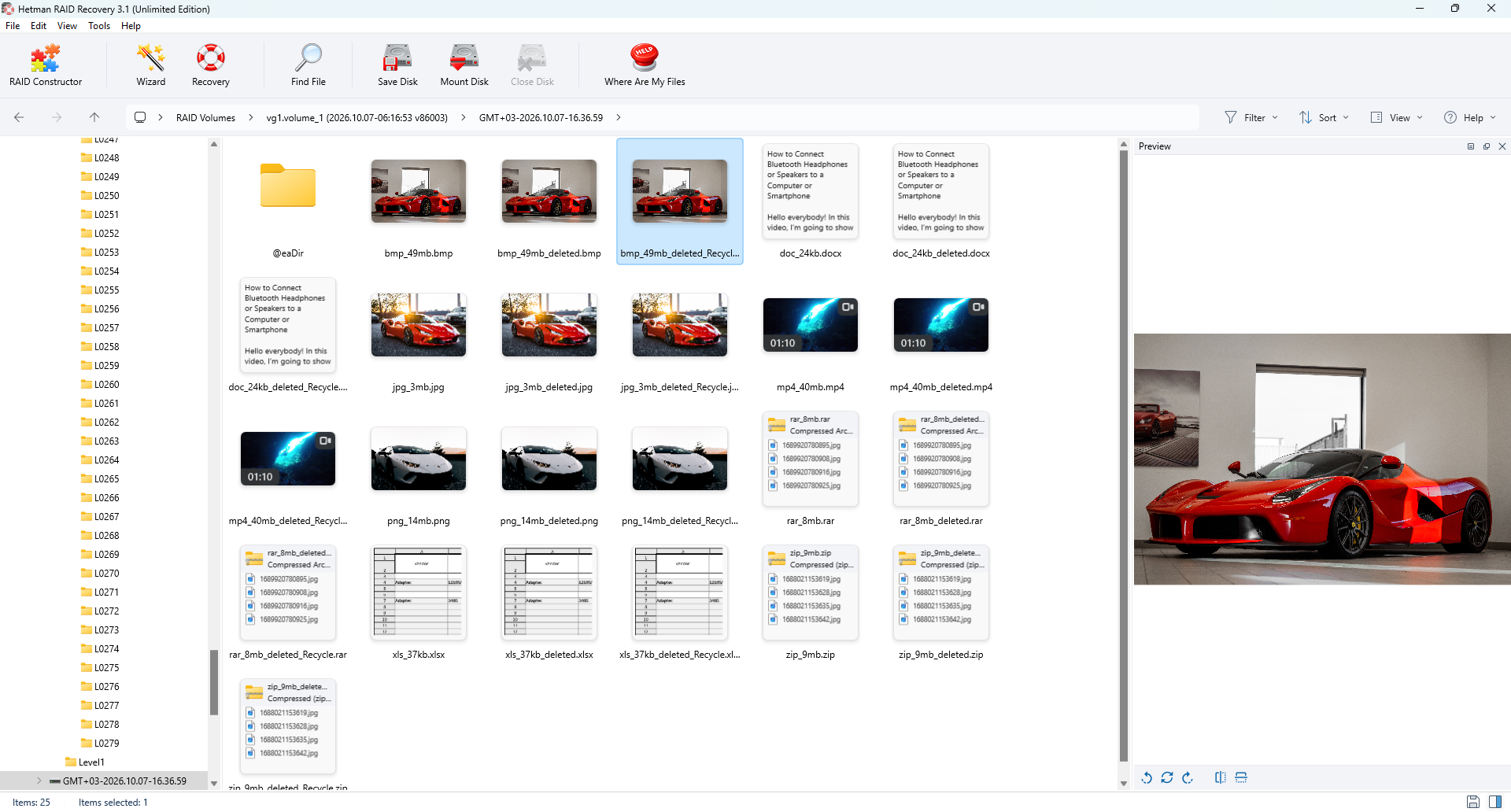The height and width of the screenshot is (812, 1511).
Task: Open the Sort dropdown
Action: [1324, 117]
